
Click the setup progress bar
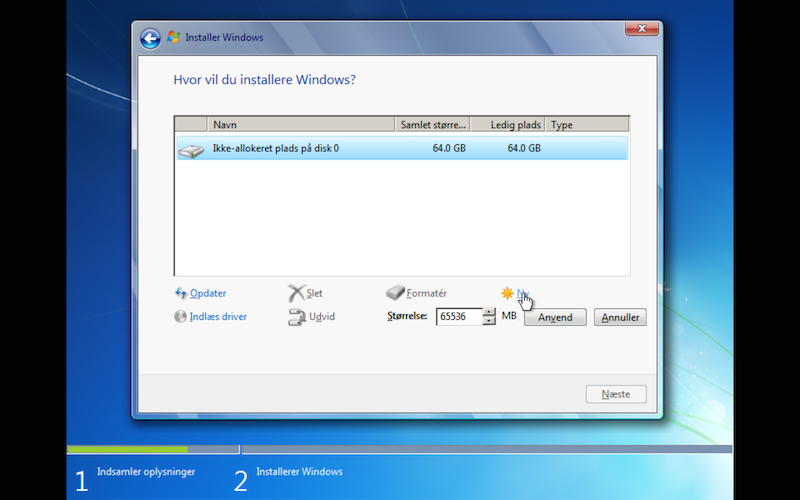coord(399,449)
